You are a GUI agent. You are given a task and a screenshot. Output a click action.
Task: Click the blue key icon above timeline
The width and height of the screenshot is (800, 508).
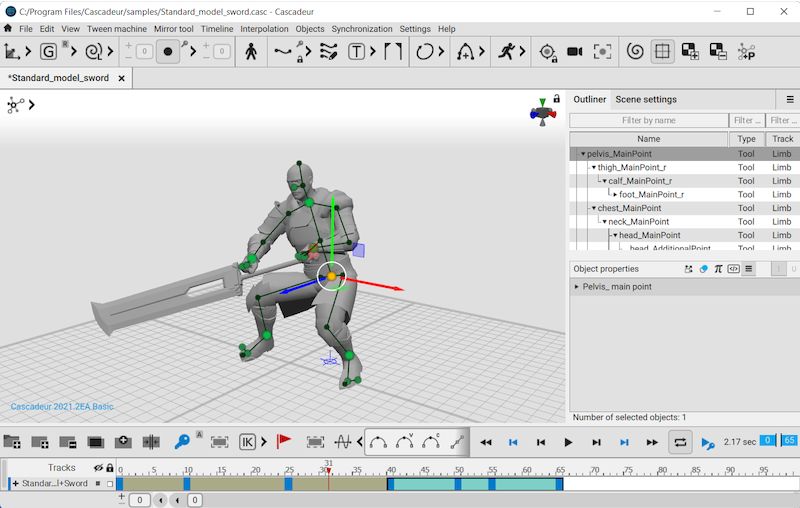point(182,442)
